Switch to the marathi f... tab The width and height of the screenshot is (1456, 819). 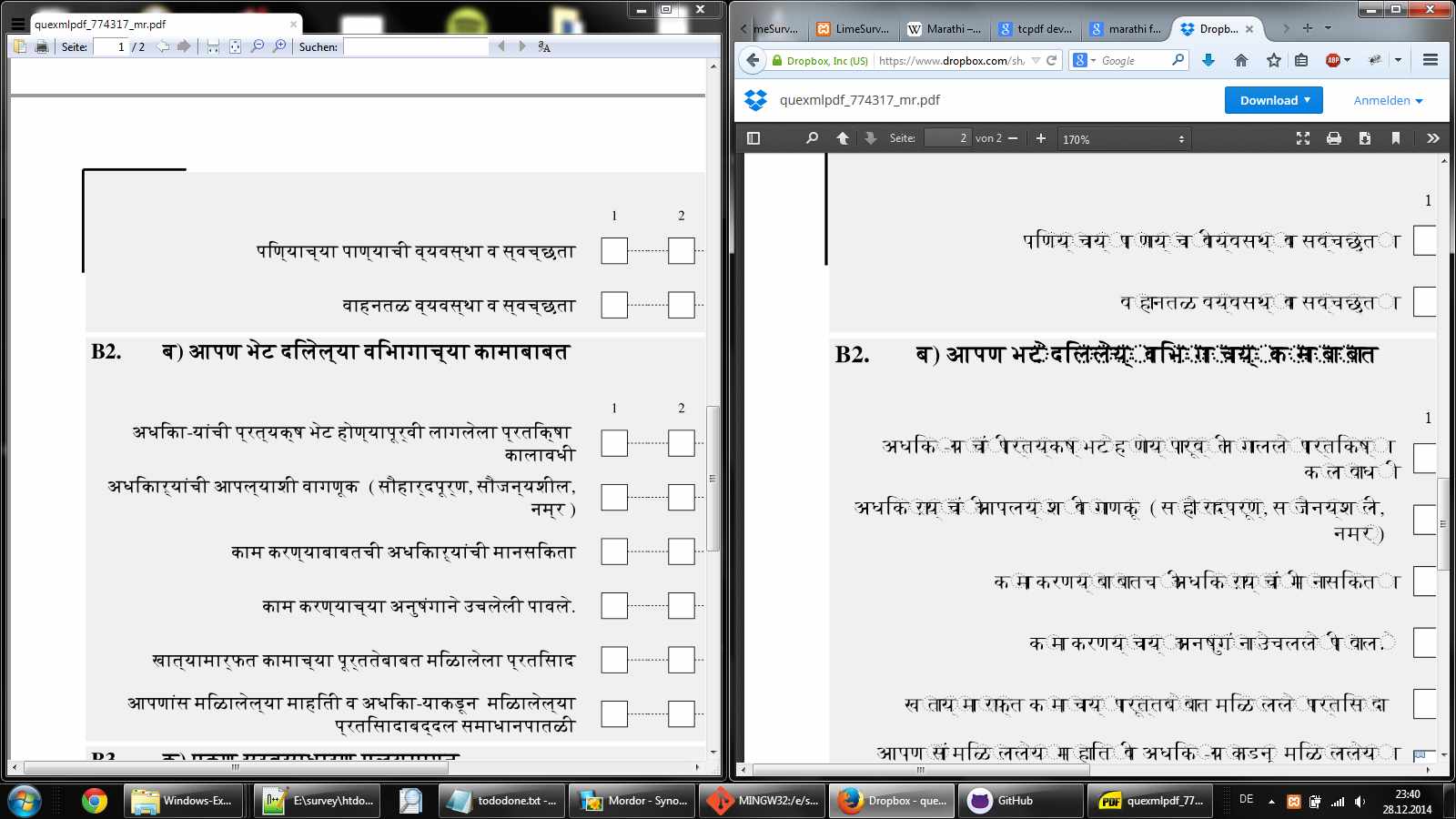coord(1127,29)
